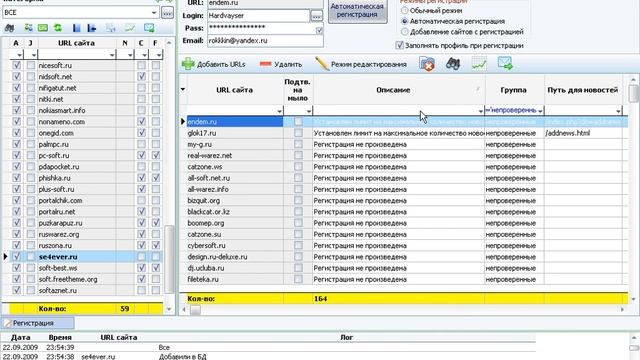Click the binoculars icon in right table toolbar
This screenshot has width=640, height=360.
coord(453,64)
